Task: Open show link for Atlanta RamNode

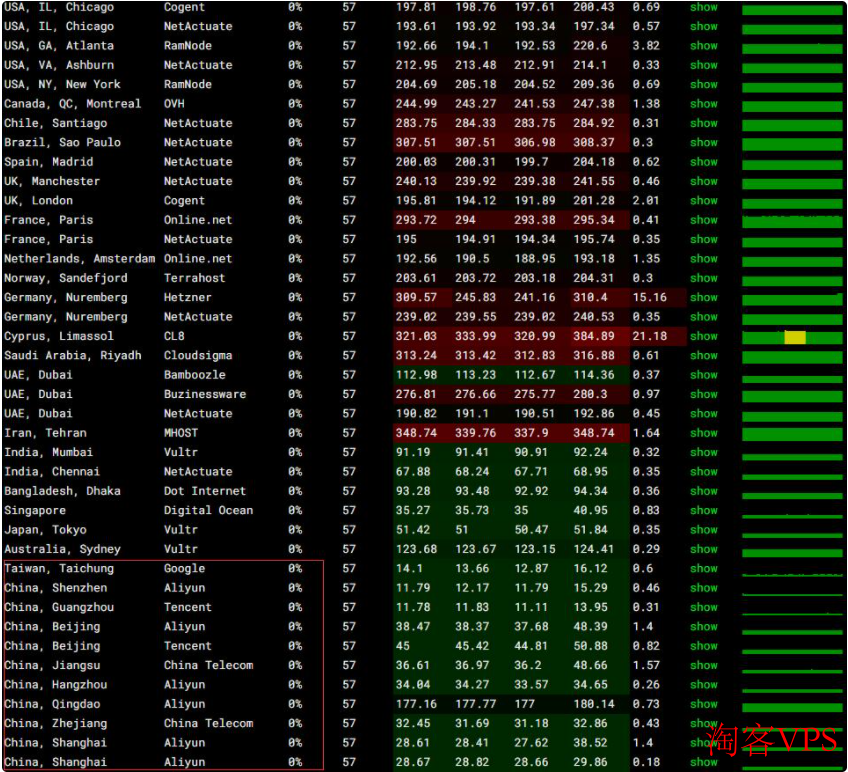Action: click(704, 46)
